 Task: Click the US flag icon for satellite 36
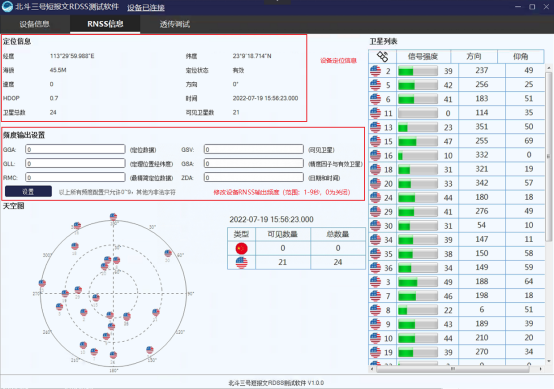(x=375, y=268)
